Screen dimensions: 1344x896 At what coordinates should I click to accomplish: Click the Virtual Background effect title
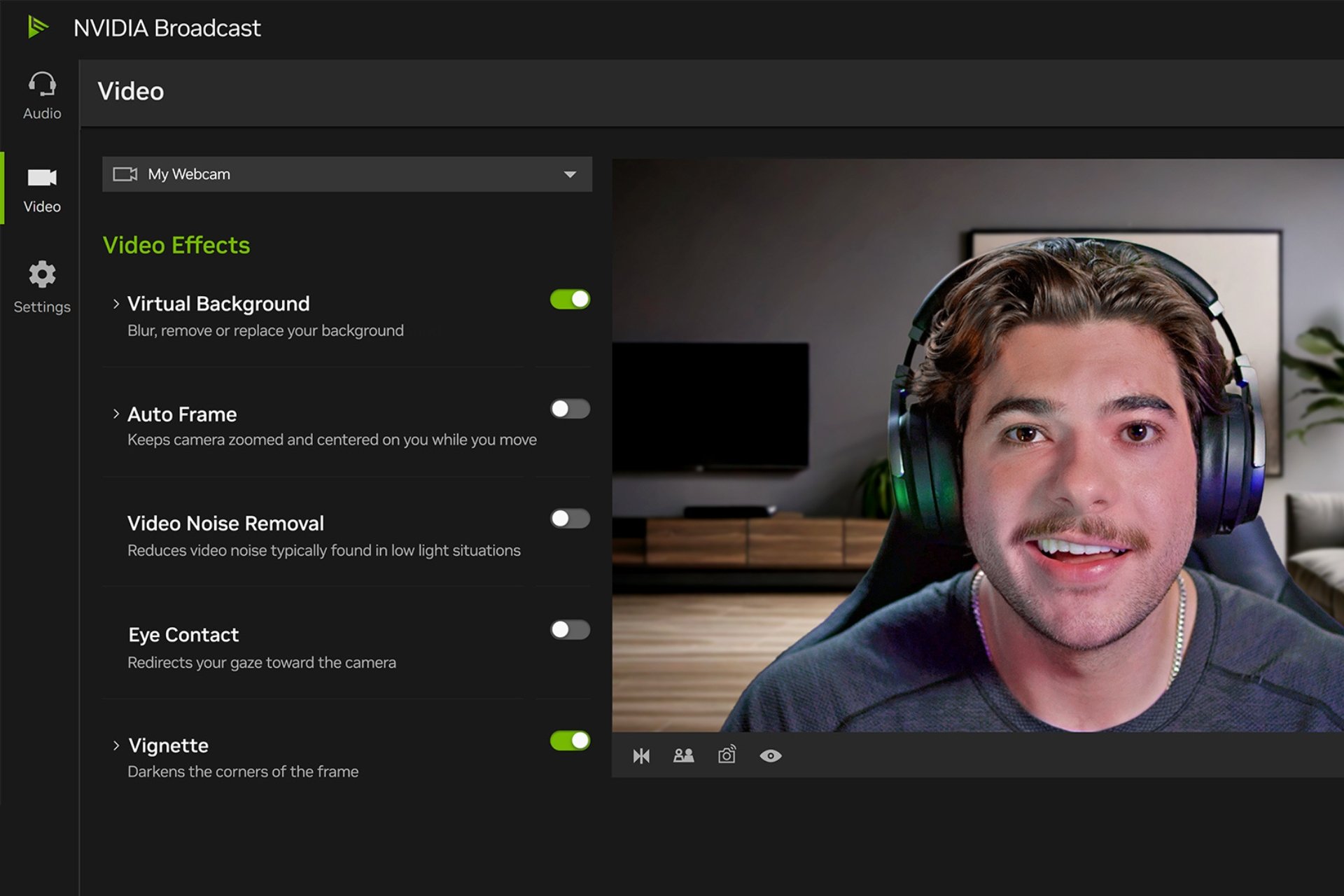(218, 304)
